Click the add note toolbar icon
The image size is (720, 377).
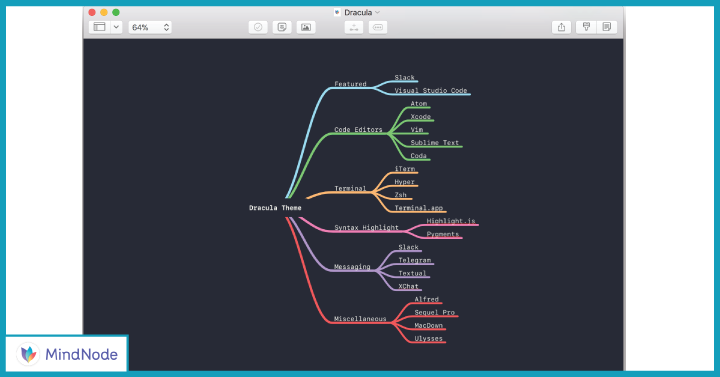(282, 27)
